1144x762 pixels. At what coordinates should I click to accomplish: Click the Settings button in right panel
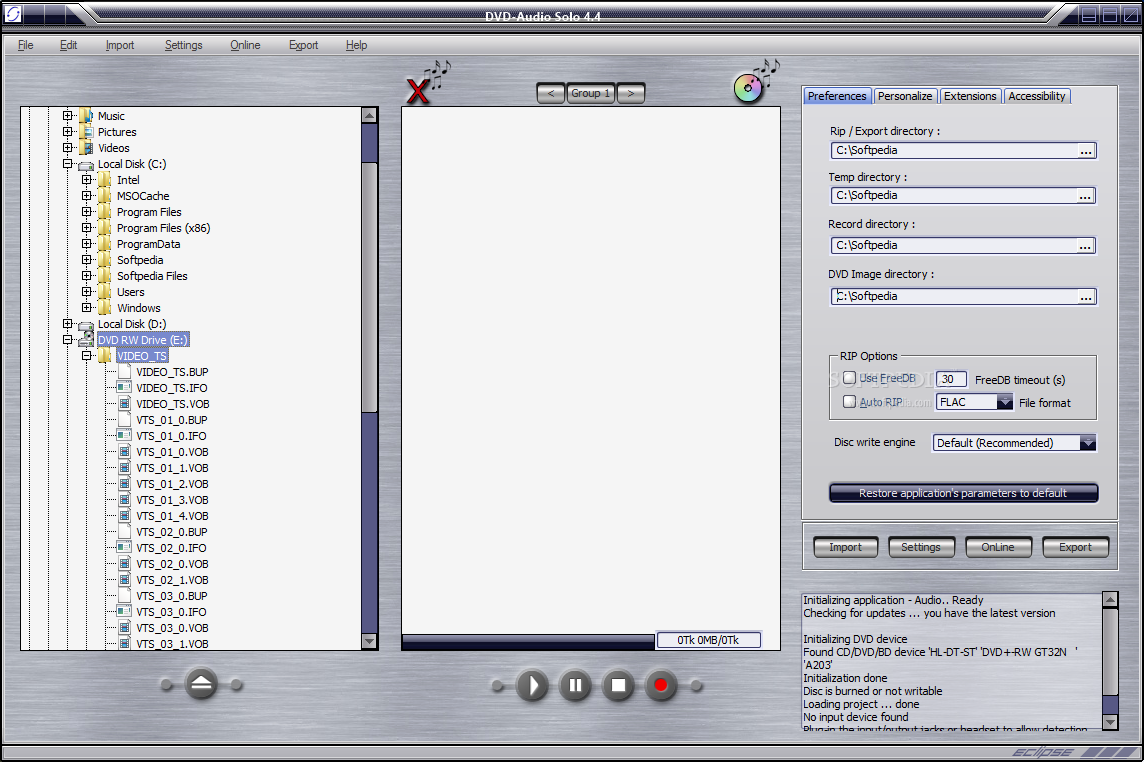(921, 547)
